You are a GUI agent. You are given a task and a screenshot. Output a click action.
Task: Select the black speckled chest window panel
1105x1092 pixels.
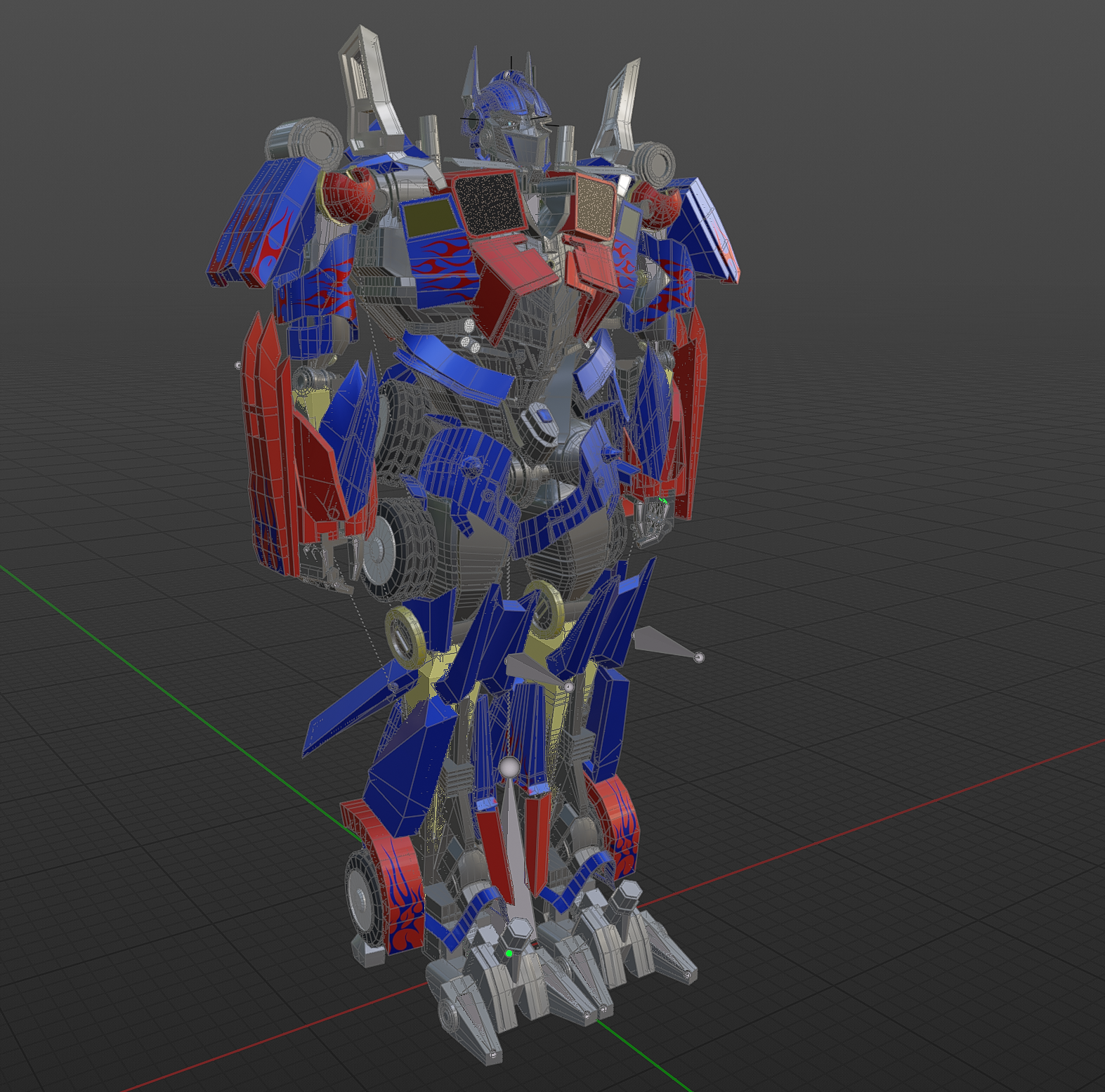(490, 204)
